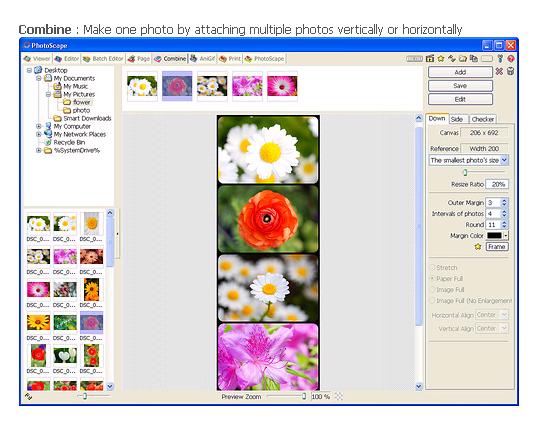The image size is (549, 446).
Task: Click the yellow star icon beside Frame
Action: [478, 247]
